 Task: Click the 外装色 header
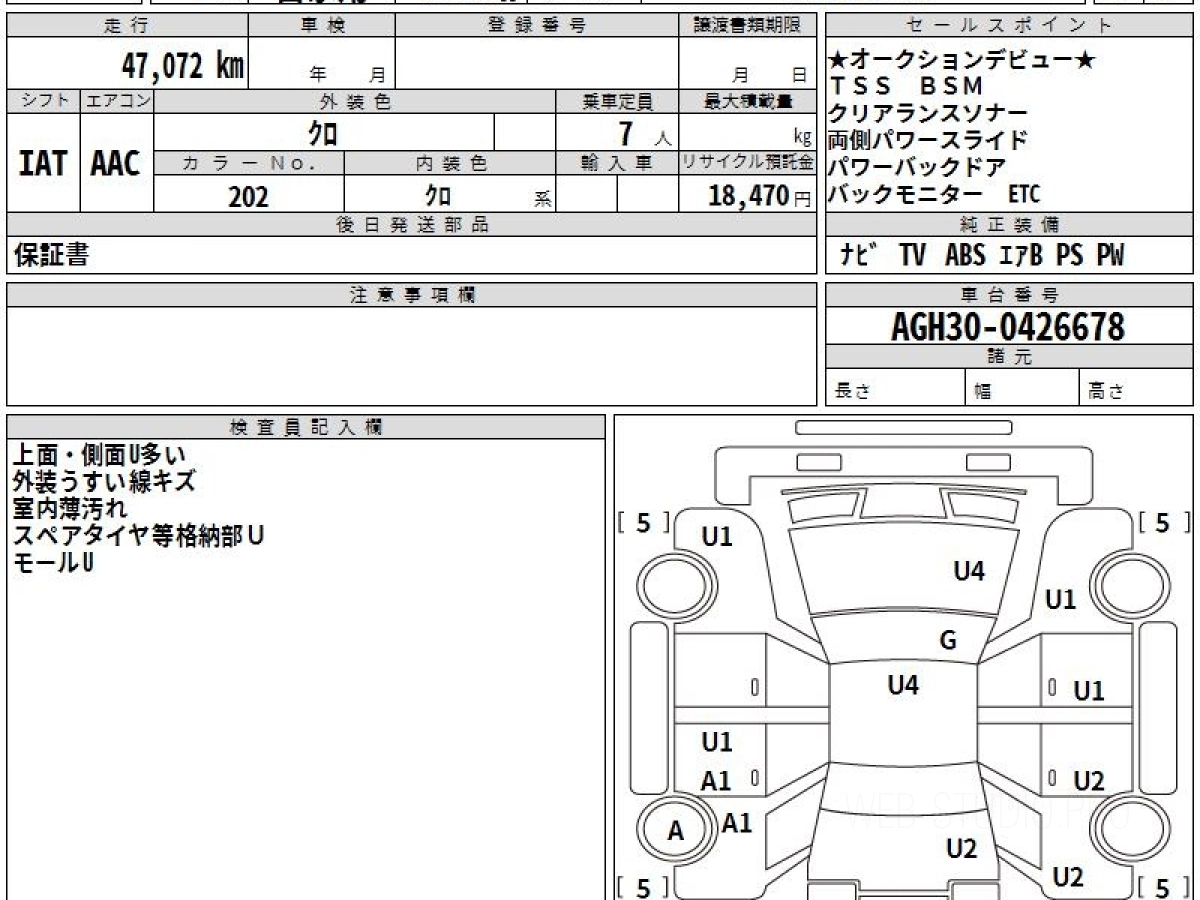(355, 101)
